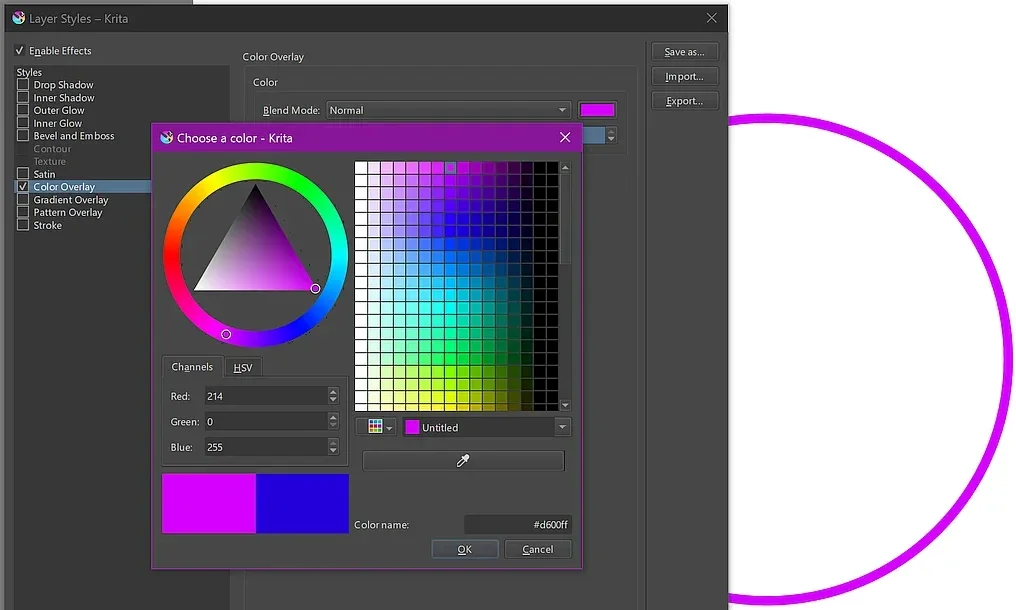1016x610 pixels.
Task: Close the Layer Styles window
Action: click(x=711, y=18)
